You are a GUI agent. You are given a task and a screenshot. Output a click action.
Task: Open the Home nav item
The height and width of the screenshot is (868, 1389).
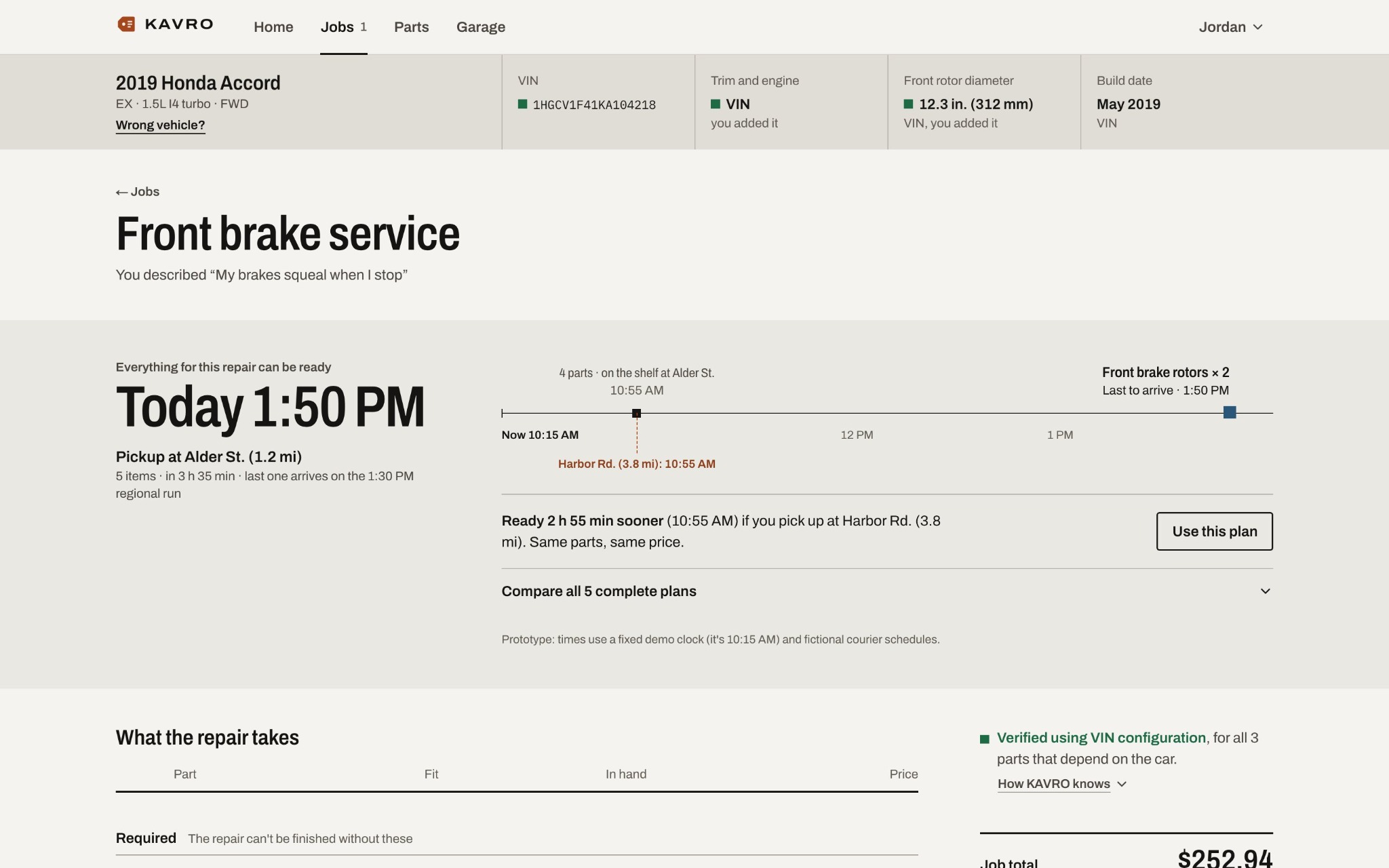click(x=273, y=27)
